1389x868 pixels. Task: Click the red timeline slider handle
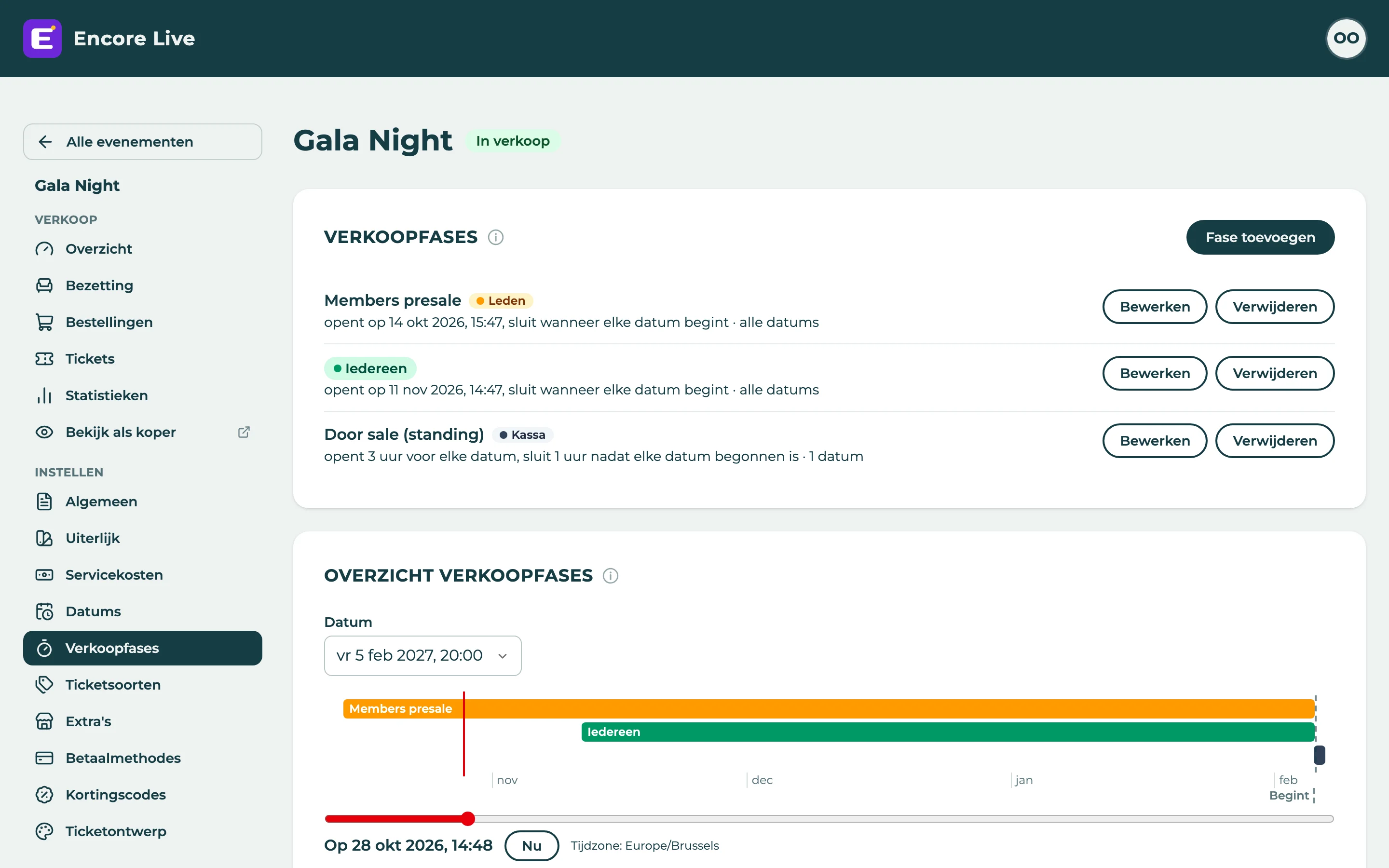pos(468,819)
